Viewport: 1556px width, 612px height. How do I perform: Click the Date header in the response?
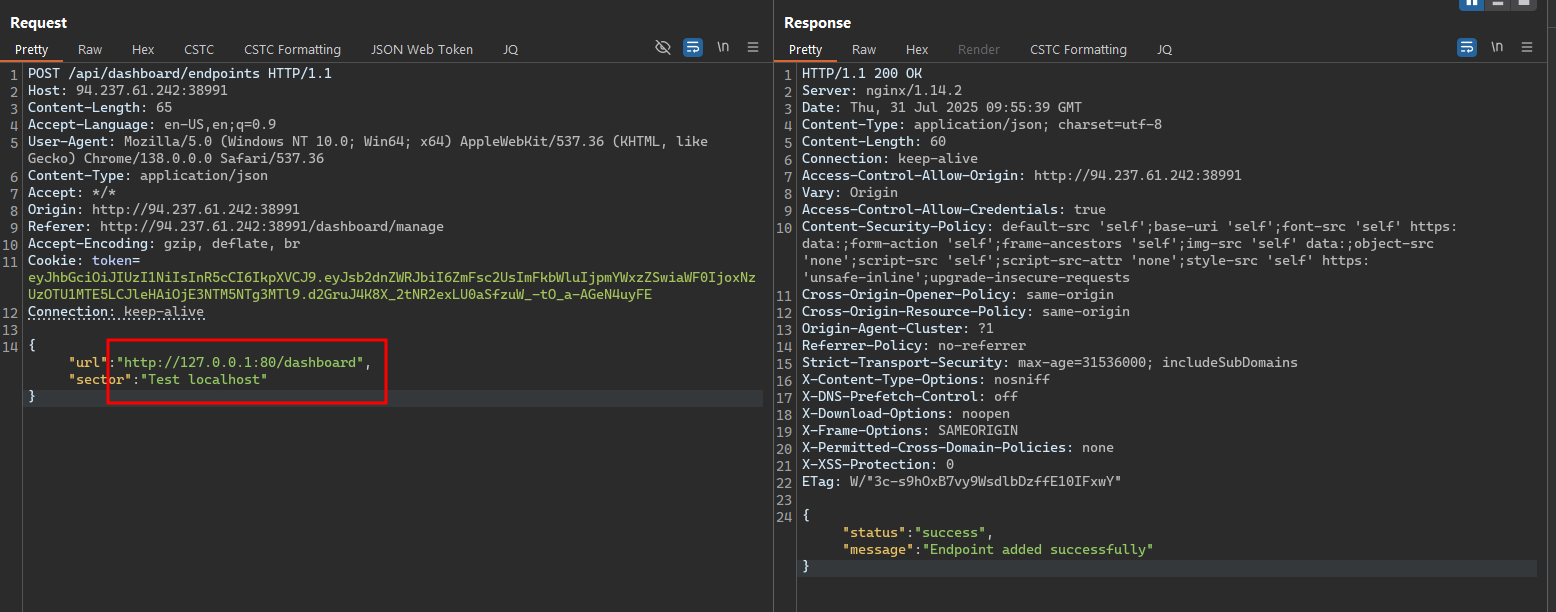(x=942, y=107)
